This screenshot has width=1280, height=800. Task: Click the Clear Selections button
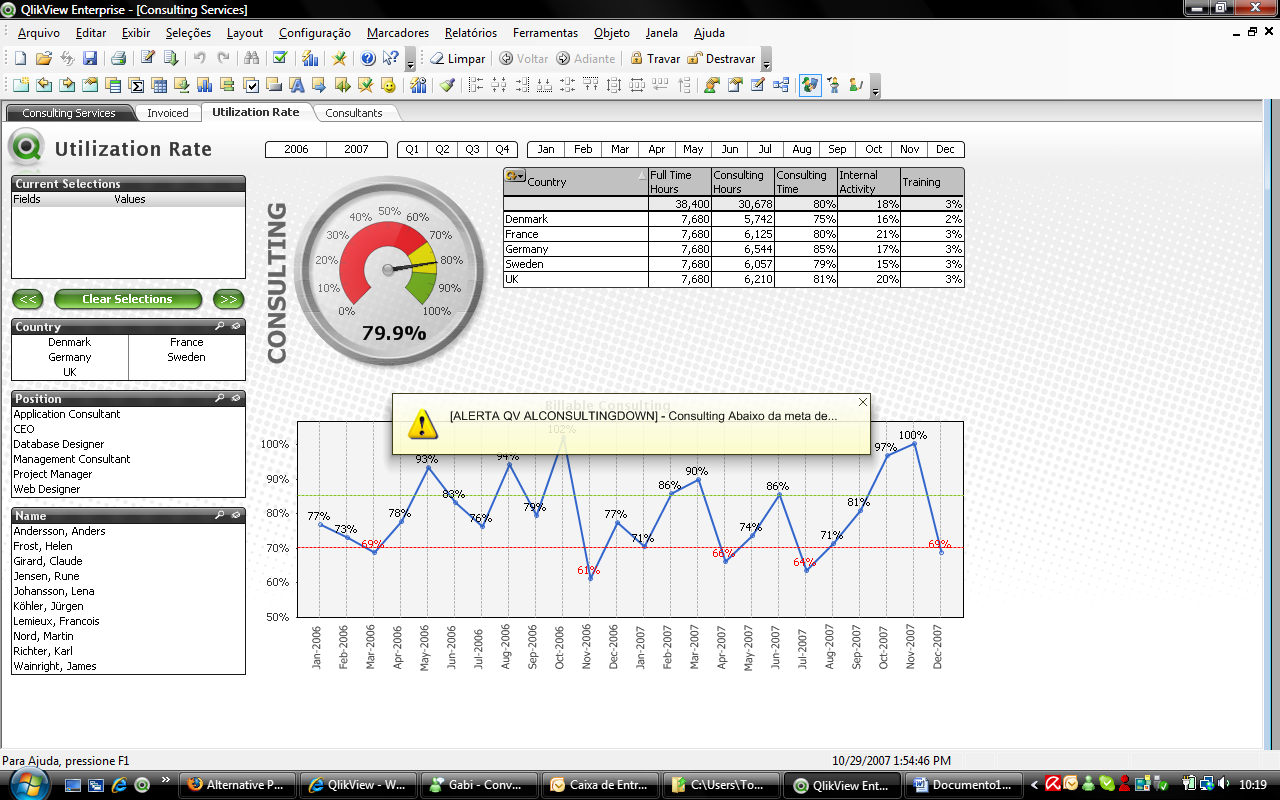coord(128,299)
